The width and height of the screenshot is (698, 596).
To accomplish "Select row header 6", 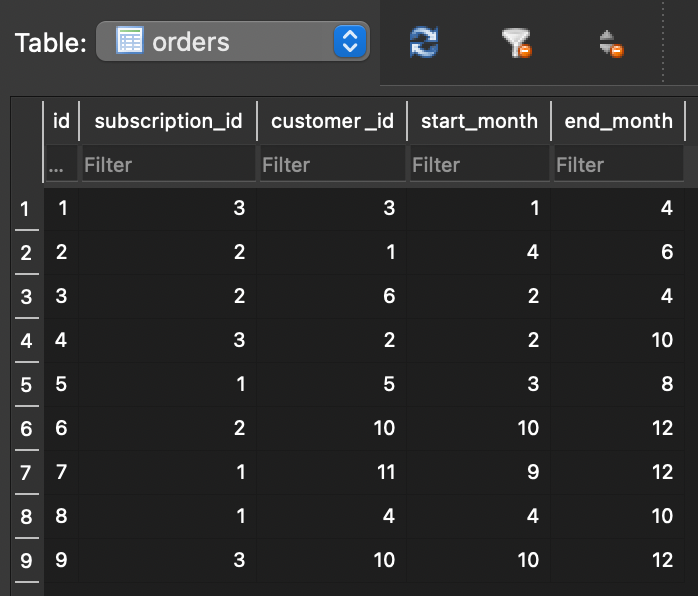I will [x=26, y=429].
